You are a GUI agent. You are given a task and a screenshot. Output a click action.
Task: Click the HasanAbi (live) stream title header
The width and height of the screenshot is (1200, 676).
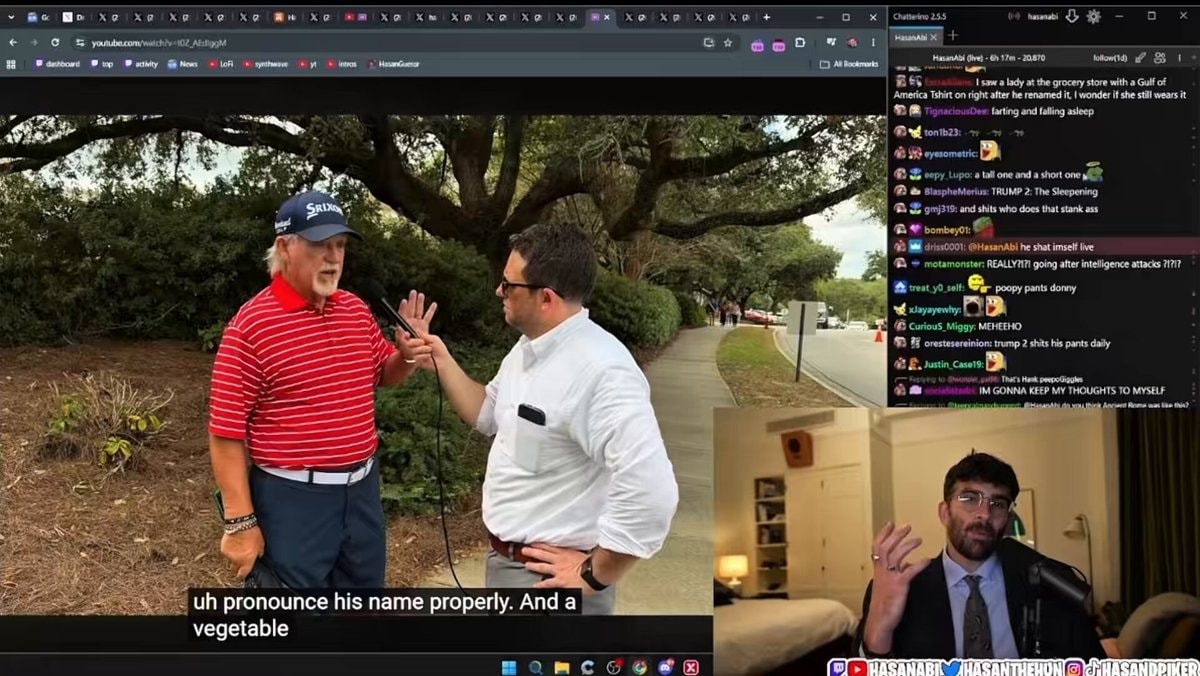click(988, 59)
